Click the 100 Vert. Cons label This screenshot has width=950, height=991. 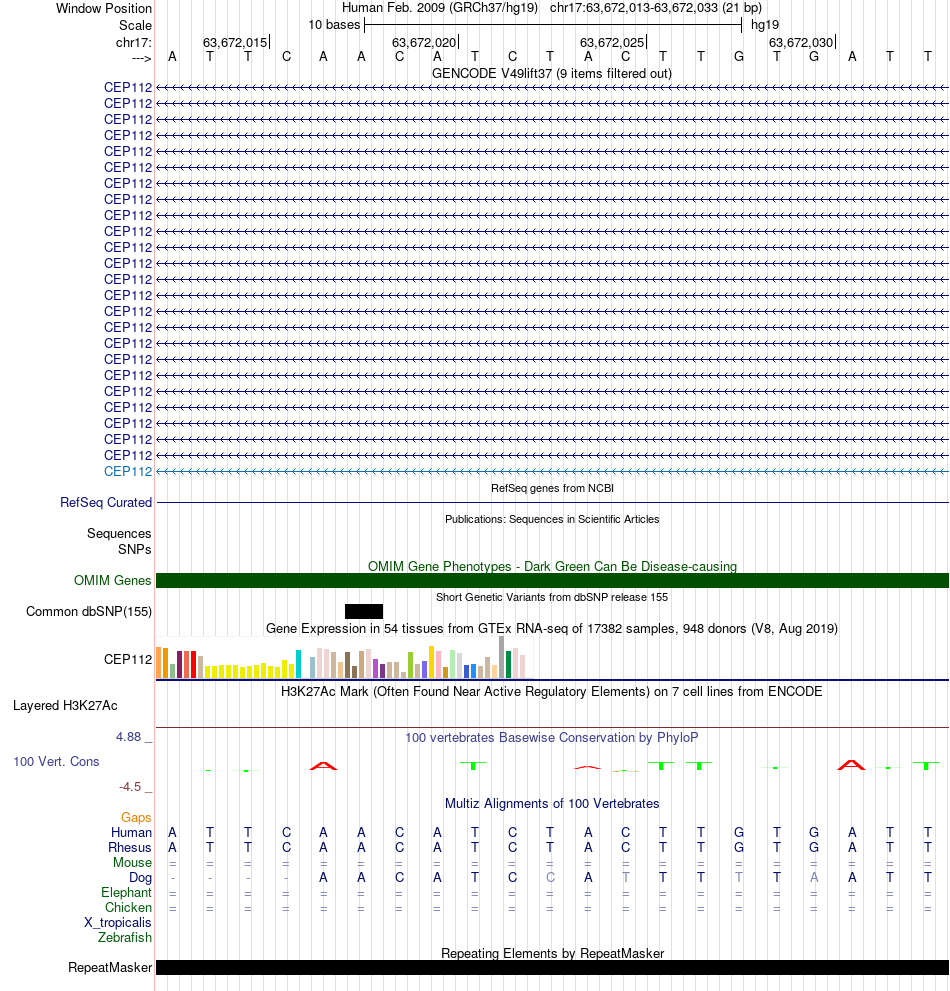pyautogui.click(x=56, y=762)
